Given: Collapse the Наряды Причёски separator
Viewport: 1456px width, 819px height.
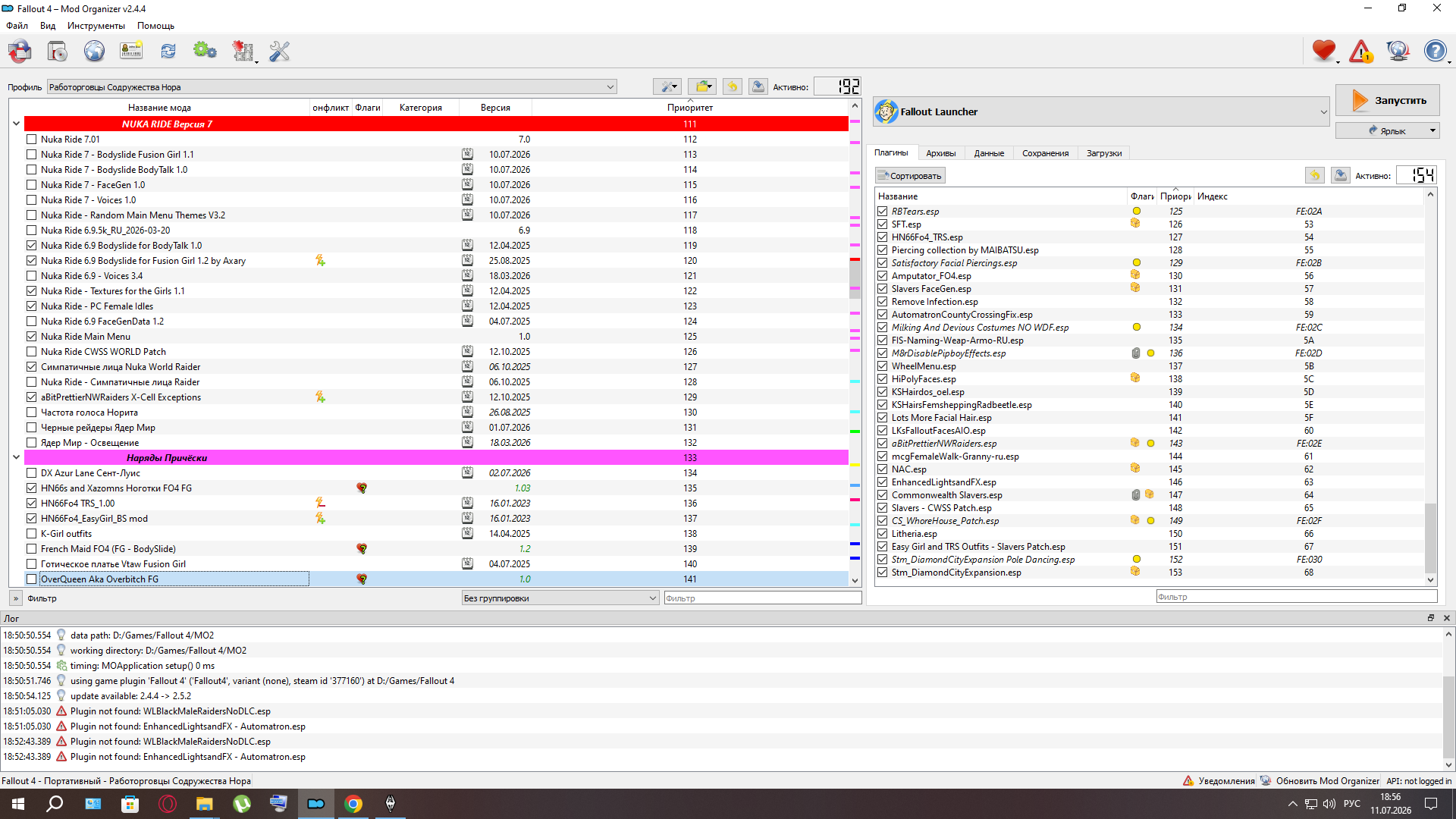Looking at the screenshot, I should point(16,457).
